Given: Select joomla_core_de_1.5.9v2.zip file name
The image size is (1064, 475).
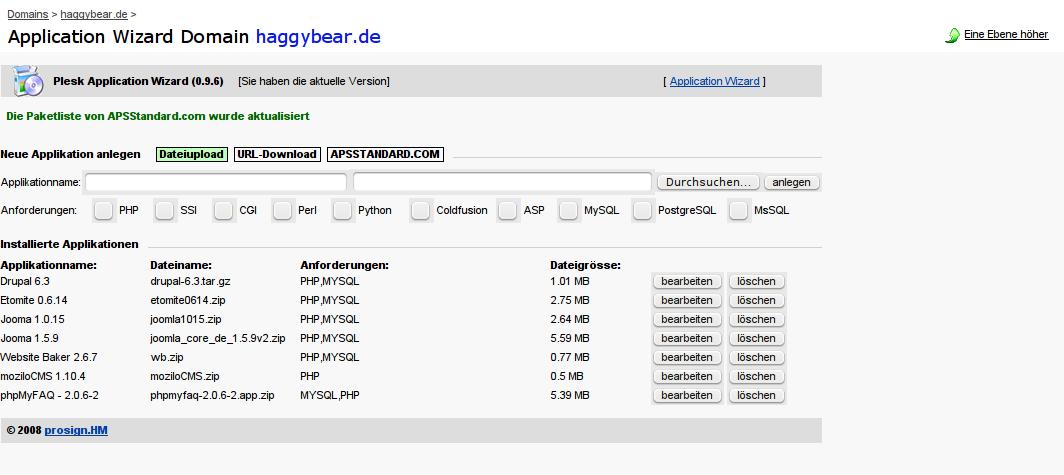Looking at the screenshot, I should (x=217, y=338).
